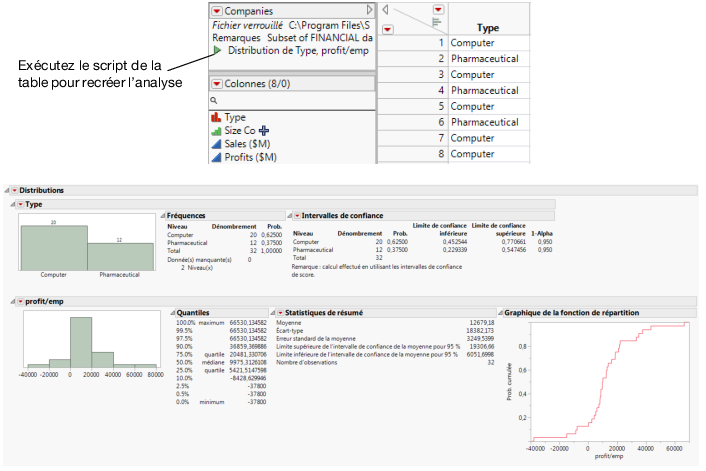This screenshot has width=706, height=471.
Task: Select row 2 number in the data grid
Action: pyautogui.click(x=441, y=59)
